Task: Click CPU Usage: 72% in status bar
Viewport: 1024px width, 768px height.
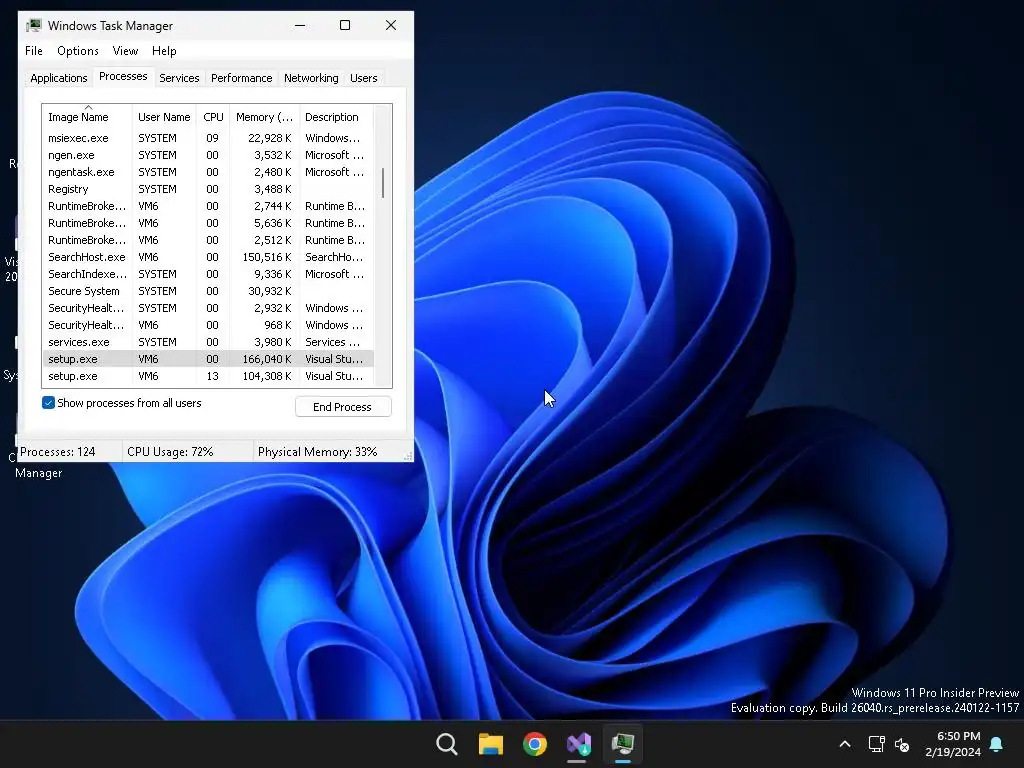Action: (170, 452)
